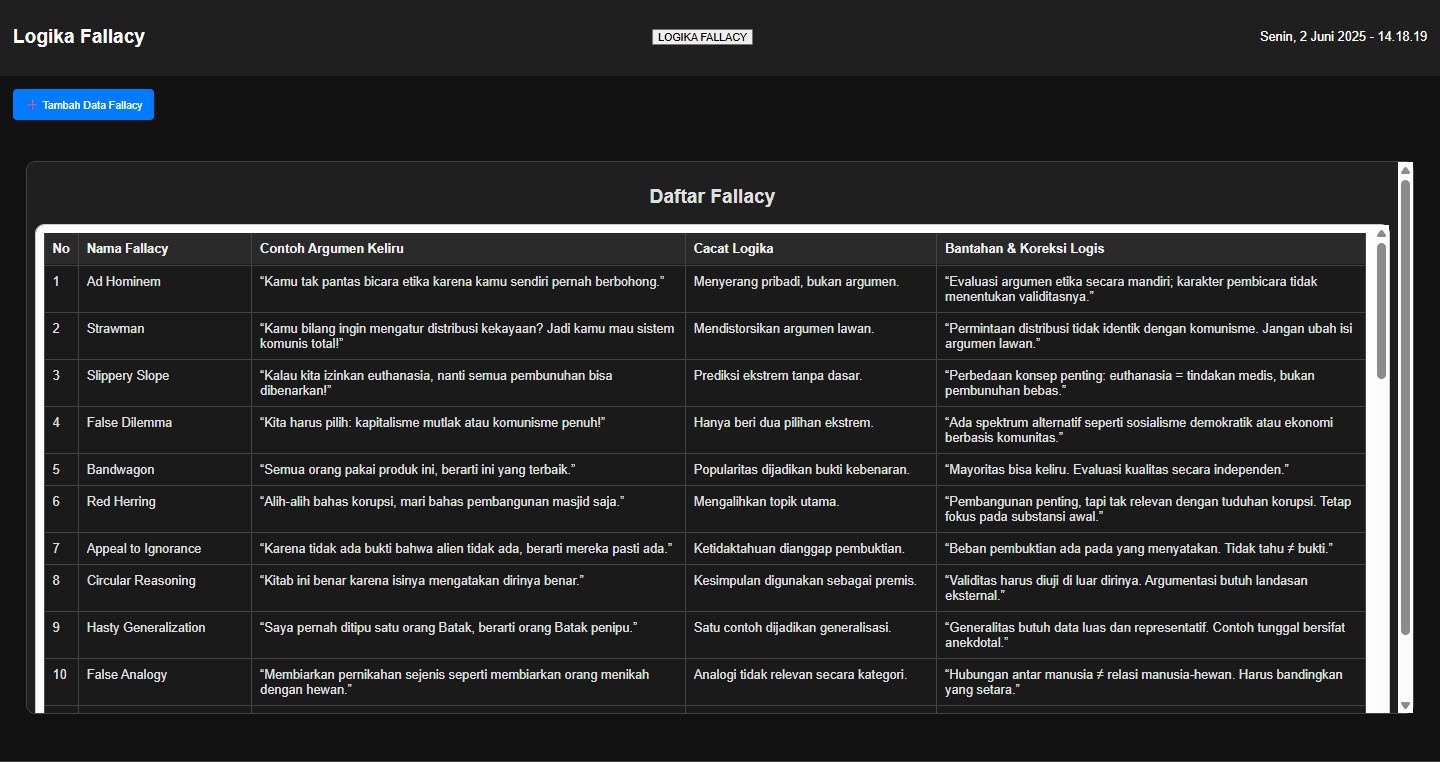1440x762 pixels.
Task: Select the Slippery Slope cell
Action: click(x=165, y=383)
